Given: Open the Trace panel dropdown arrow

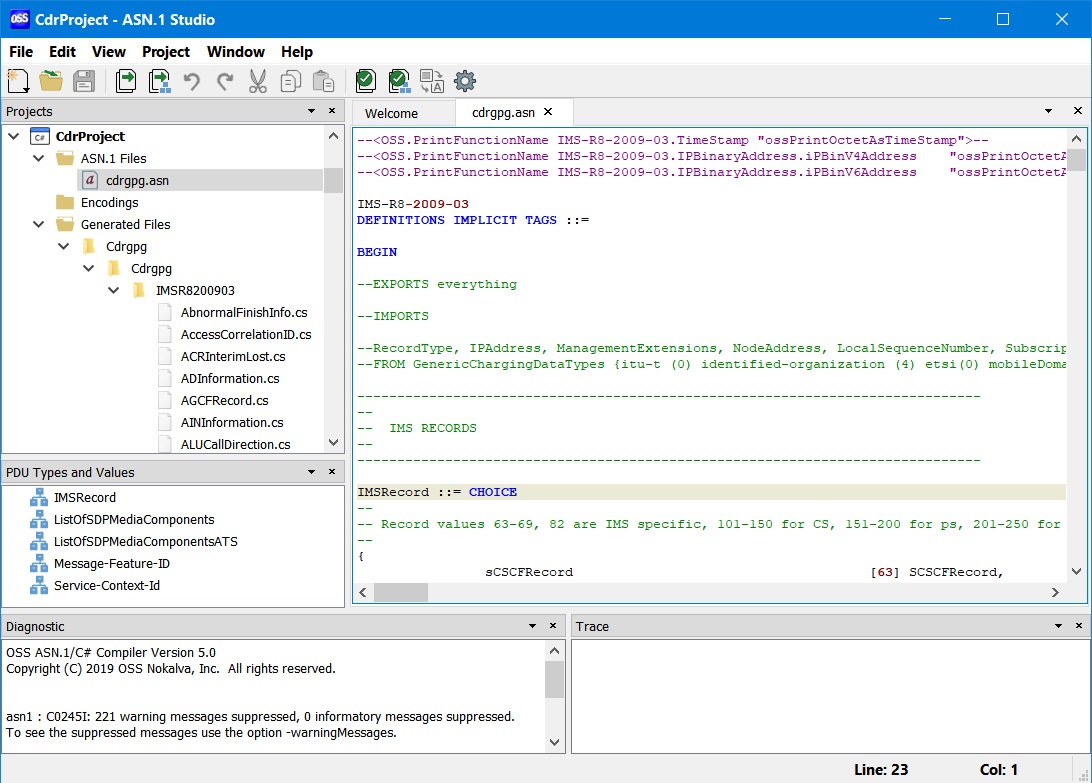Looking at the screenshot, I should pyautogui.click(x=1058, y=626).
